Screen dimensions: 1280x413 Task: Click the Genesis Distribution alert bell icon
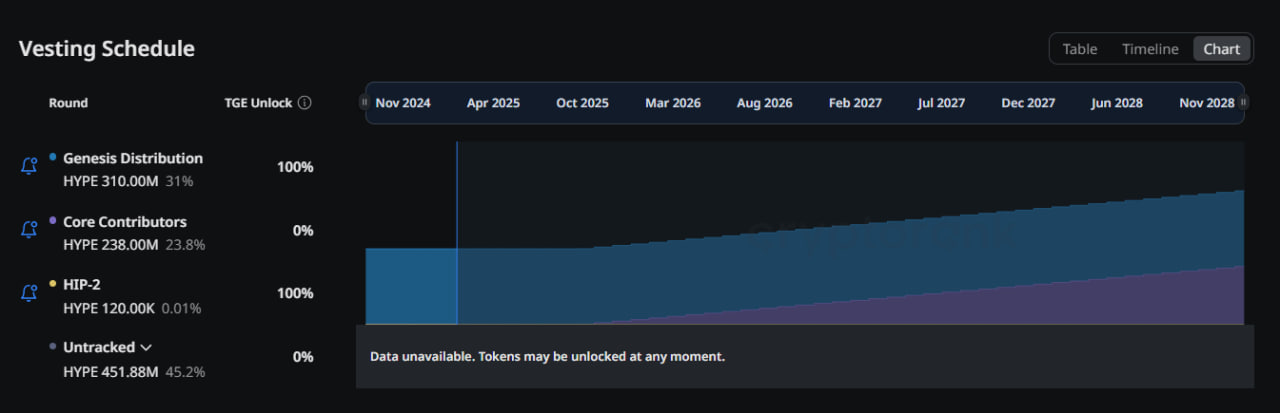[x=29, y=166]
